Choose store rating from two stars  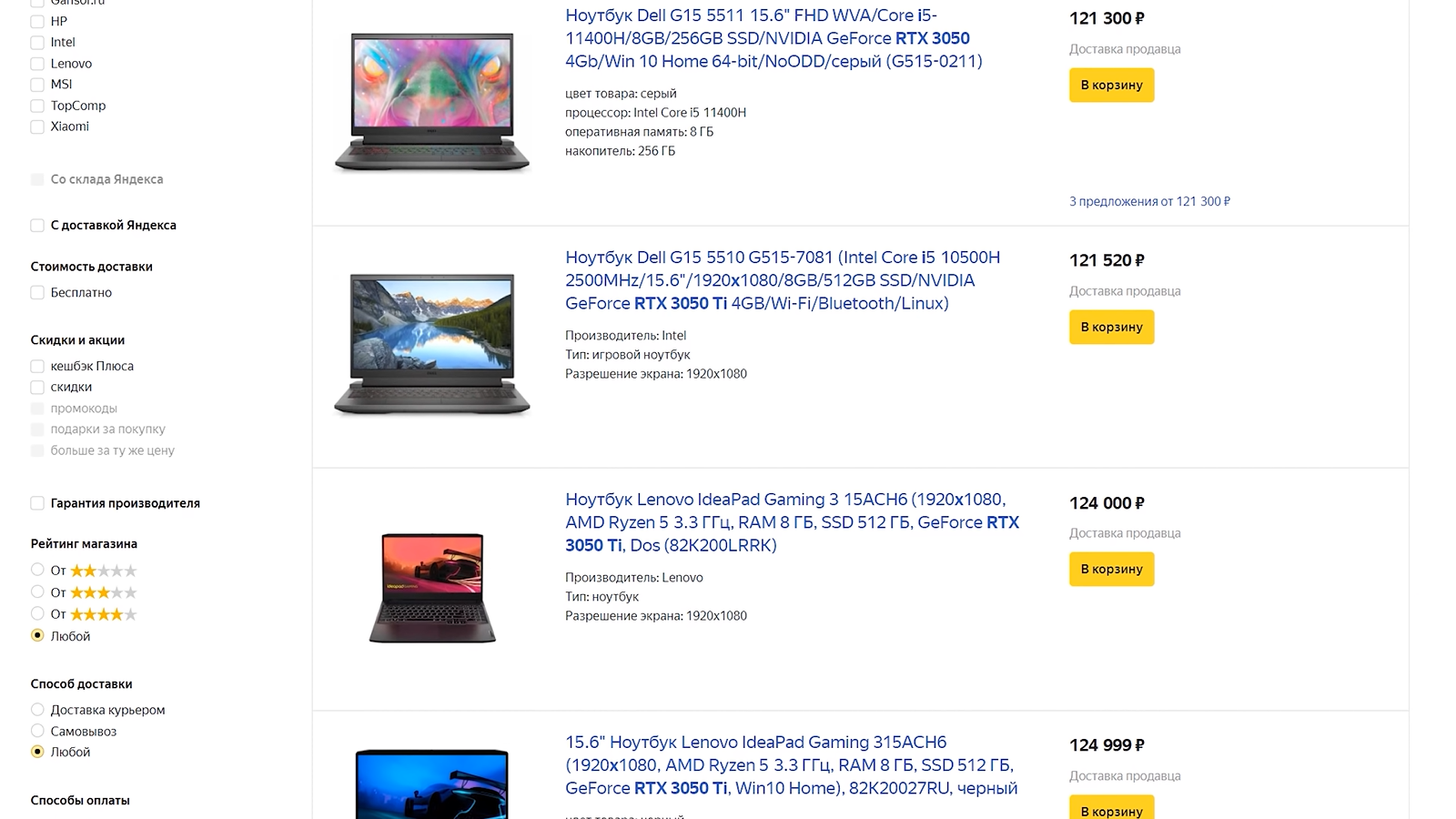(x=37, y=570)
